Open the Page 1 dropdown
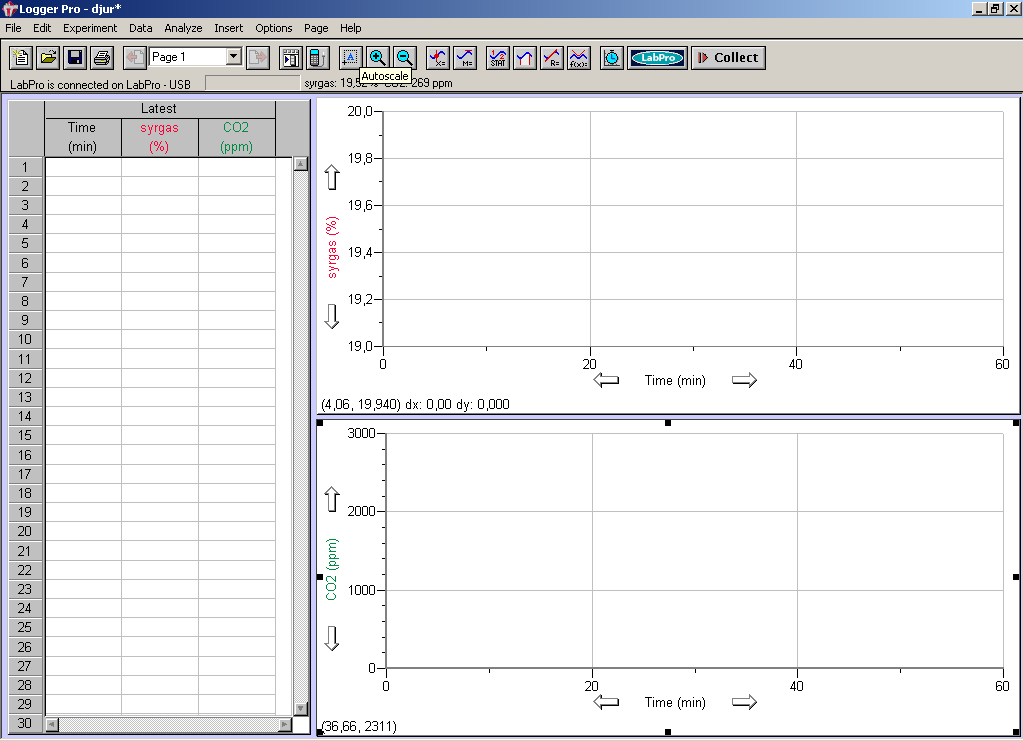Viewport: 1023px width, 741px height. [x=234, y=57]
